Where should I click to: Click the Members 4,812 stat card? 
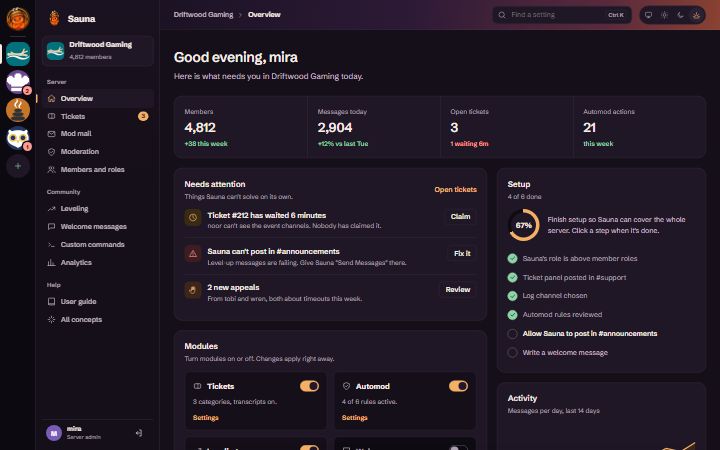[x=241, y=127]
